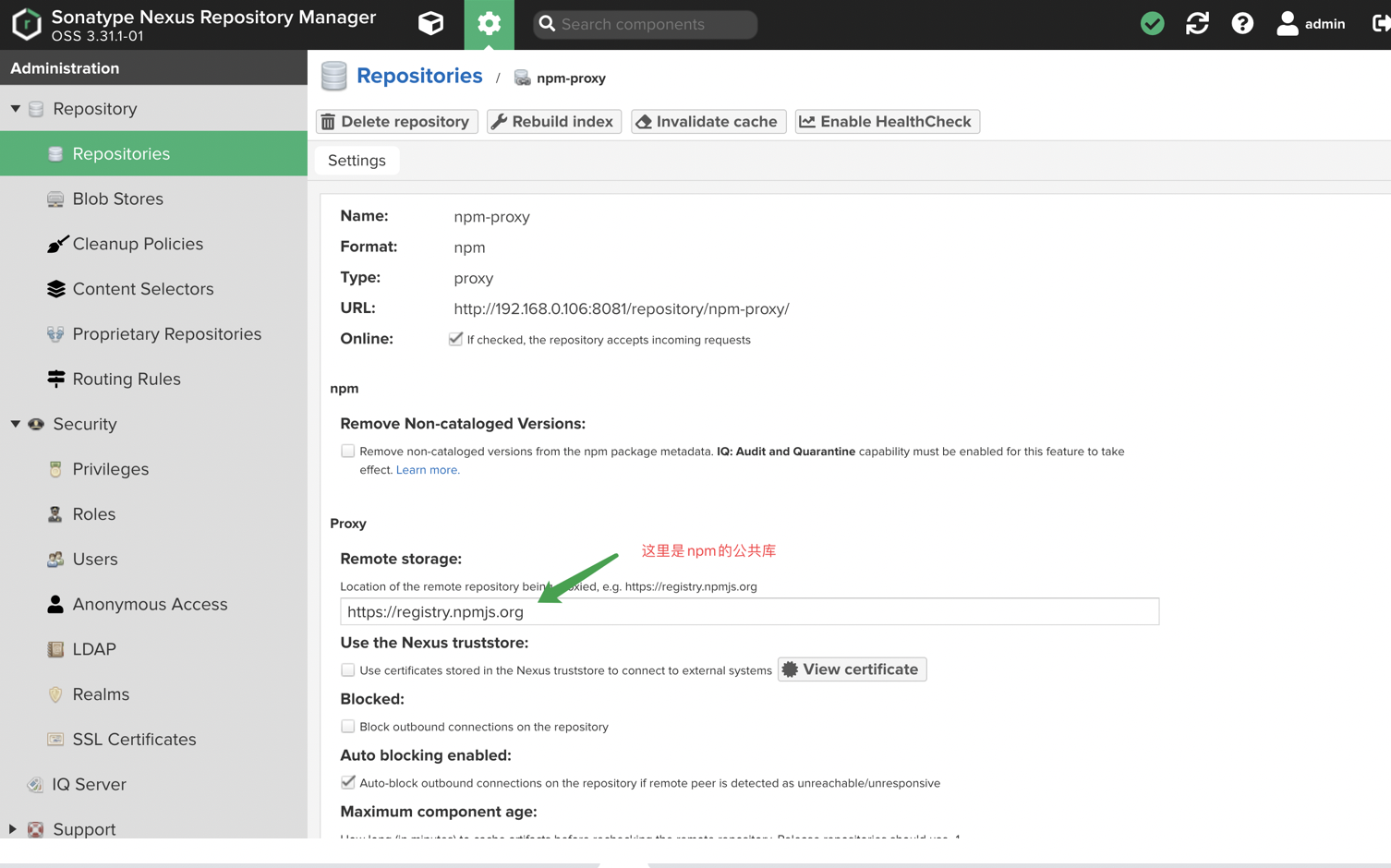Click the green system status checkmark

[x=1152, y=24]
